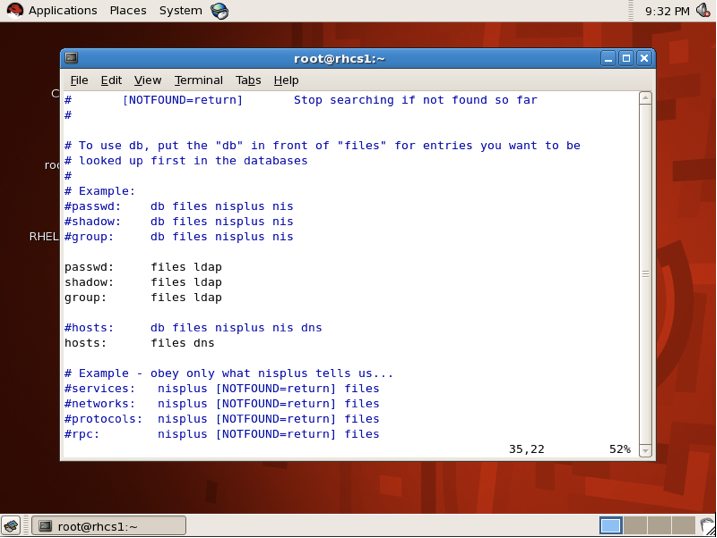Click the 'Stop searching if not found' comment
The width and height of the screenshot is (717, 538).
click(x=415, y=100)
